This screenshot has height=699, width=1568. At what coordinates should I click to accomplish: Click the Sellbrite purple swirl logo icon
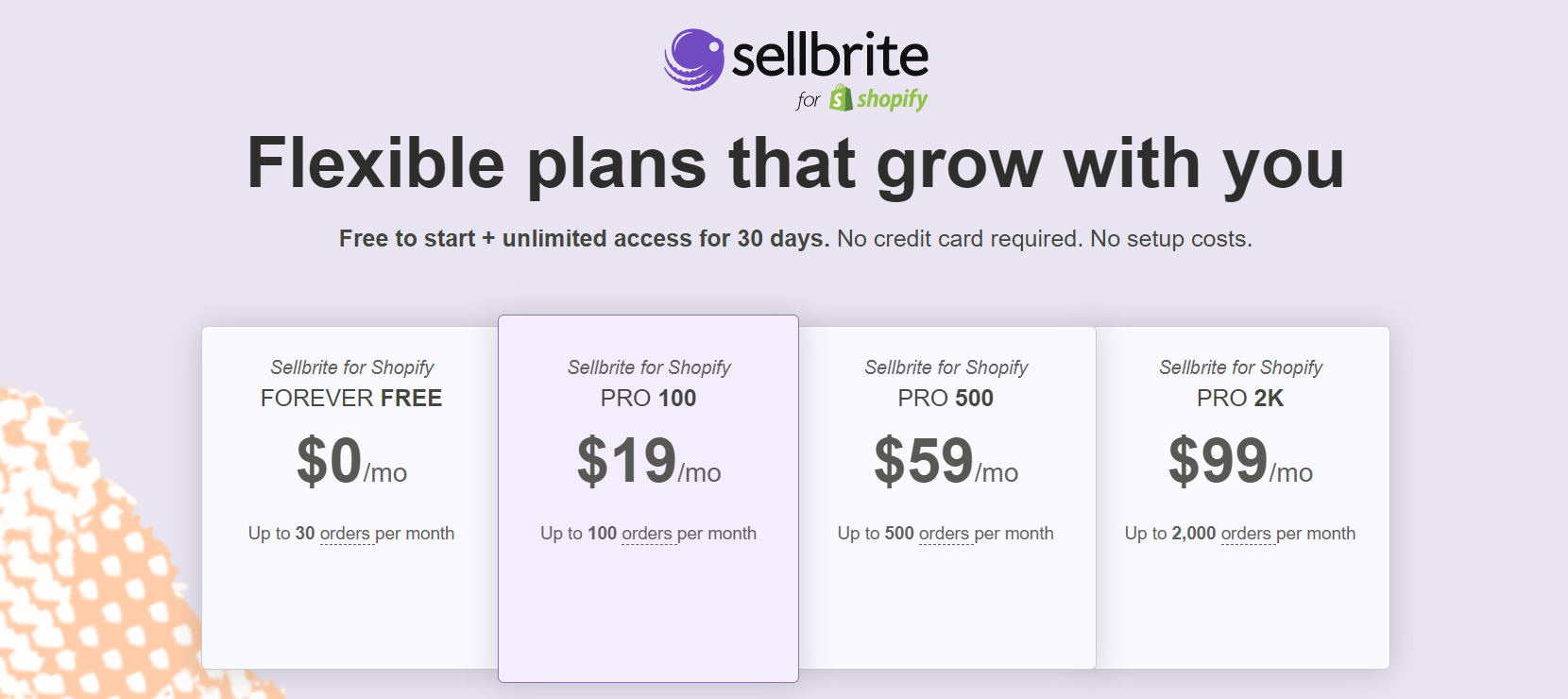point(693,60)
